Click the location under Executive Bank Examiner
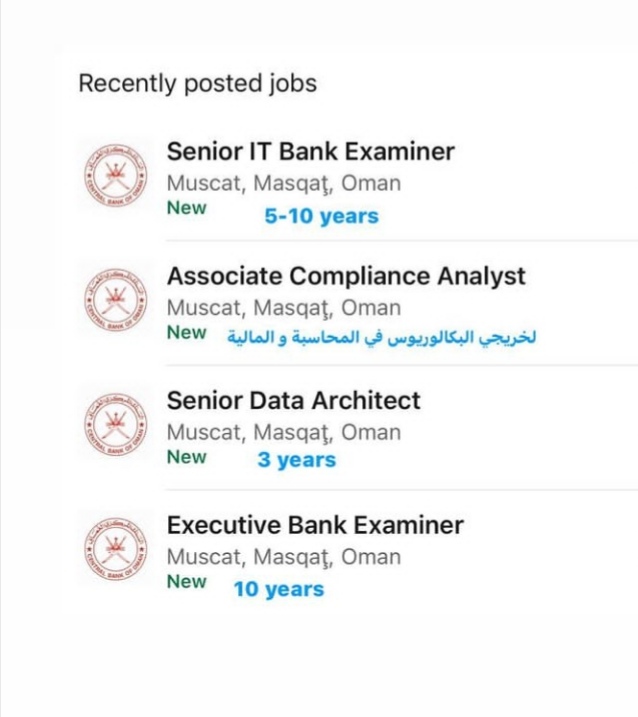This screenshot has height=717, width=638. [x=283, y=557]
